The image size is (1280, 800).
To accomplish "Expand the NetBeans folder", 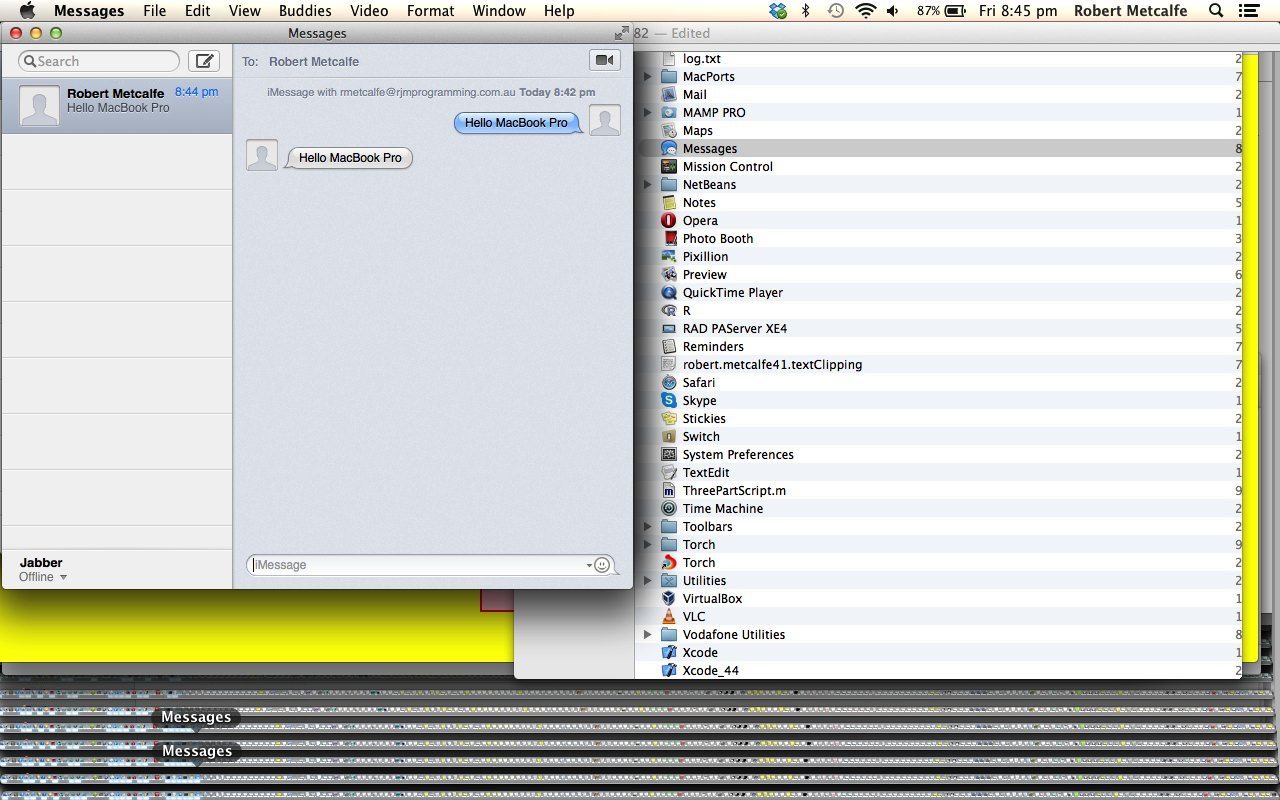I will click(x=647, y=184).
